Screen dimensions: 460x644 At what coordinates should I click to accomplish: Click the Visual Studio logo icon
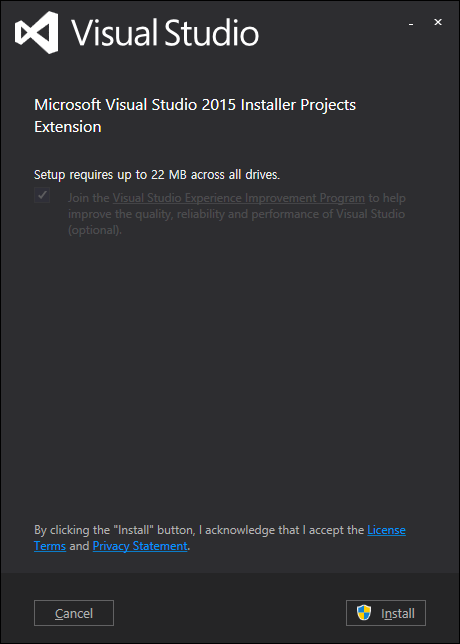tap(36, 32)
